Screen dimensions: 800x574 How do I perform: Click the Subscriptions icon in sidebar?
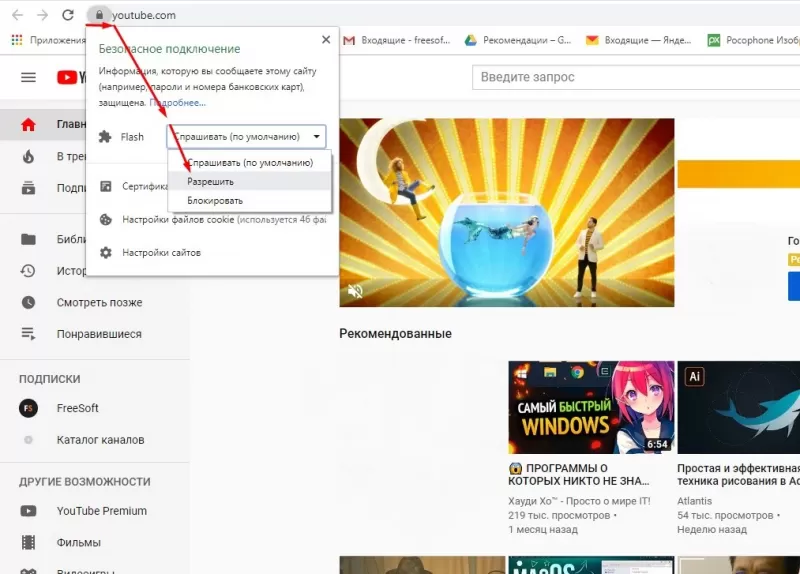click(x=29, y=188)
